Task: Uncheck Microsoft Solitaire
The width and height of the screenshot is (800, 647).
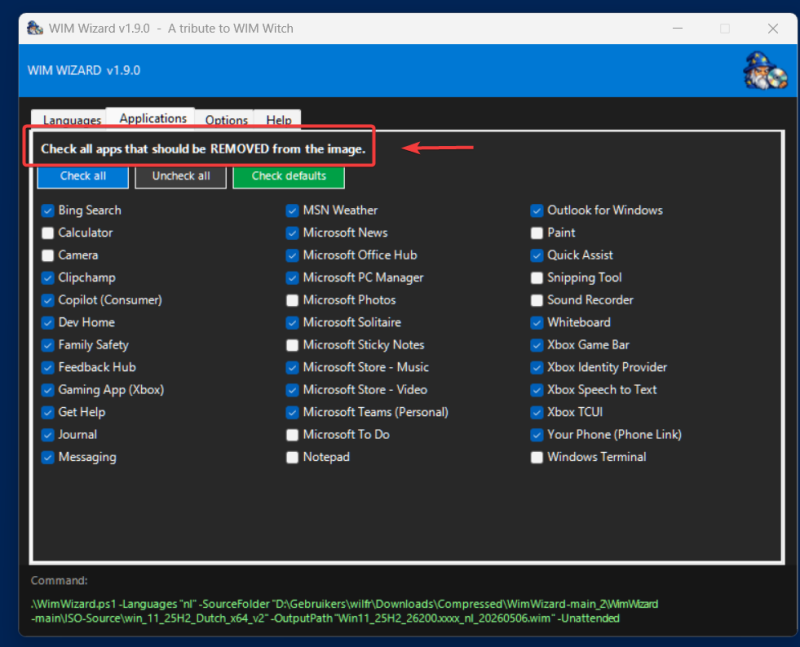Action: [x=292, y=323]
